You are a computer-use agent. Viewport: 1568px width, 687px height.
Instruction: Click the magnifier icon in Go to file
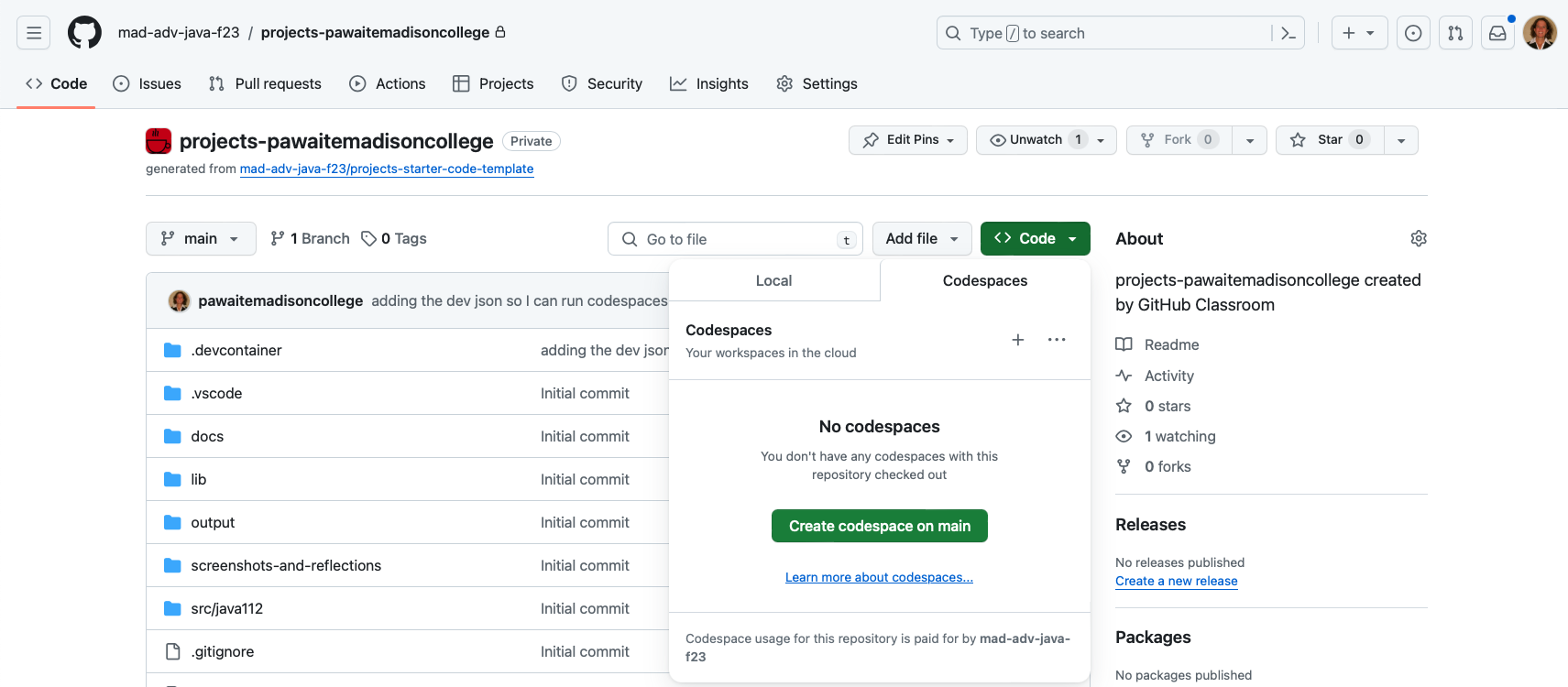click(x=630, y=239)
